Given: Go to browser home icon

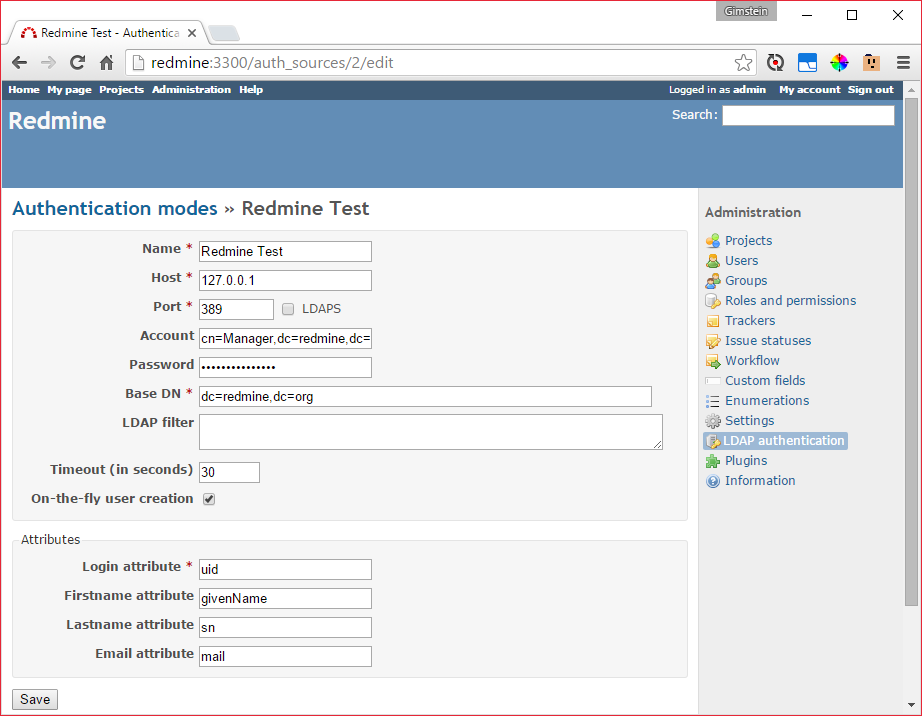Looking at the screenshot, I should pos(106,62).
